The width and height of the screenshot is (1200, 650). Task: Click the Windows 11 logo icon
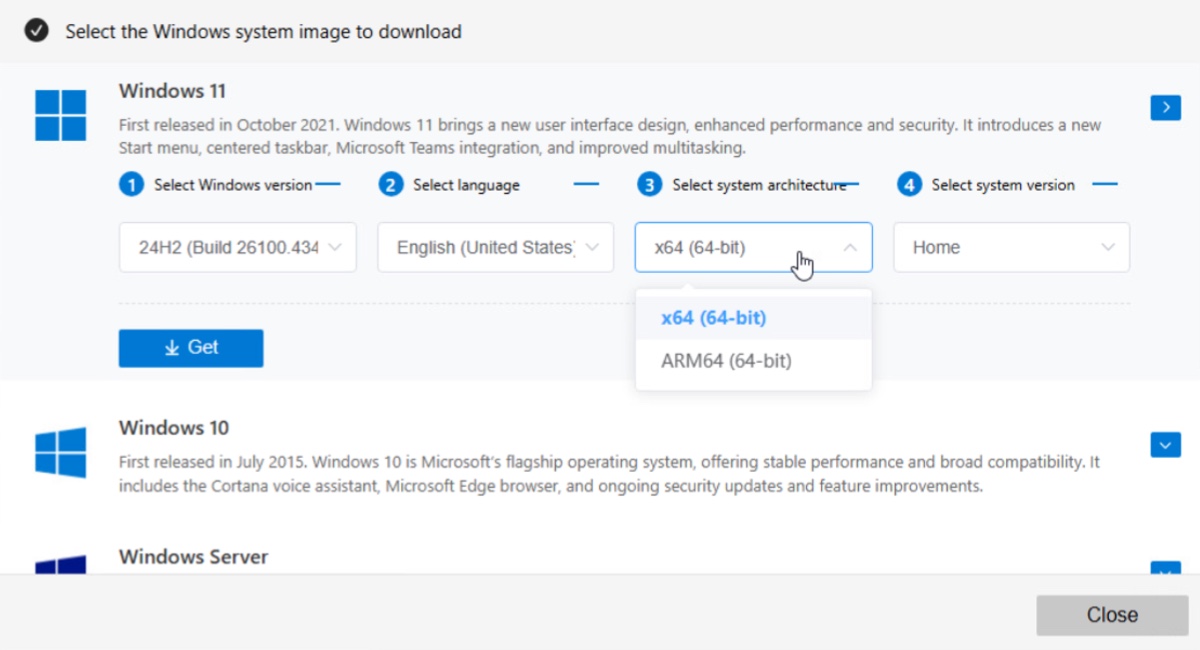(59, 113)
